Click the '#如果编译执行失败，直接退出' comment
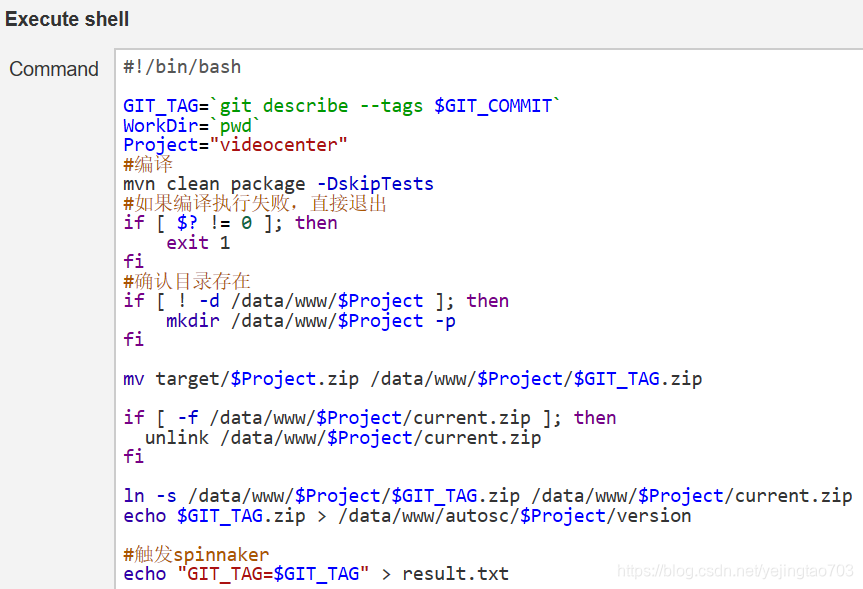This screenshot has width=863, height=589. [255, 203]
